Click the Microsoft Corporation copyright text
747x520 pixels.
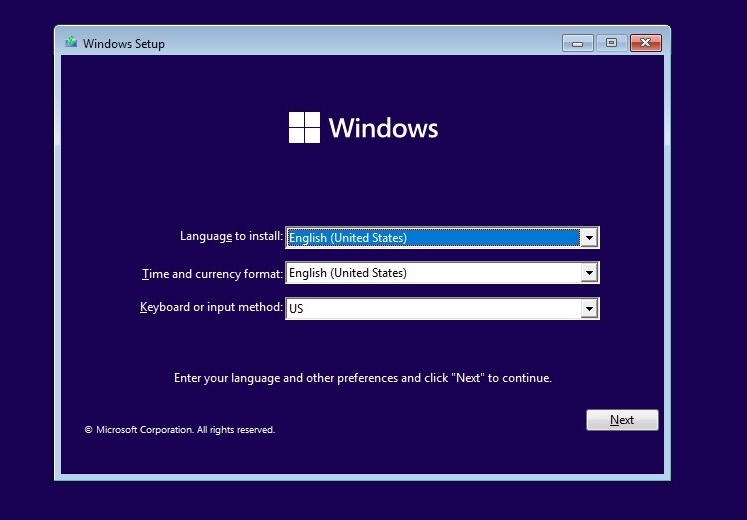pos(180,430)
